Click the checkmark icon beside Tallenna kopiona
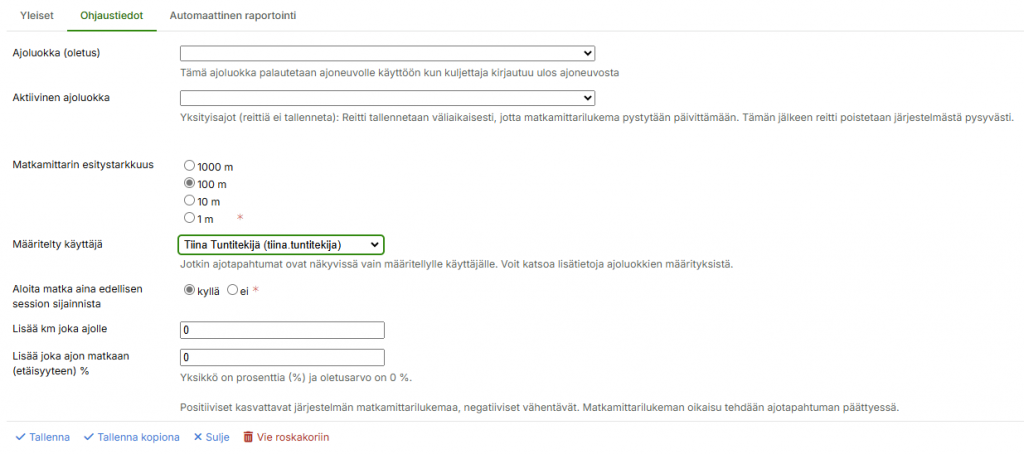Screen dimensions: 1024x454 pyautogui.click(x=88, y=437)
